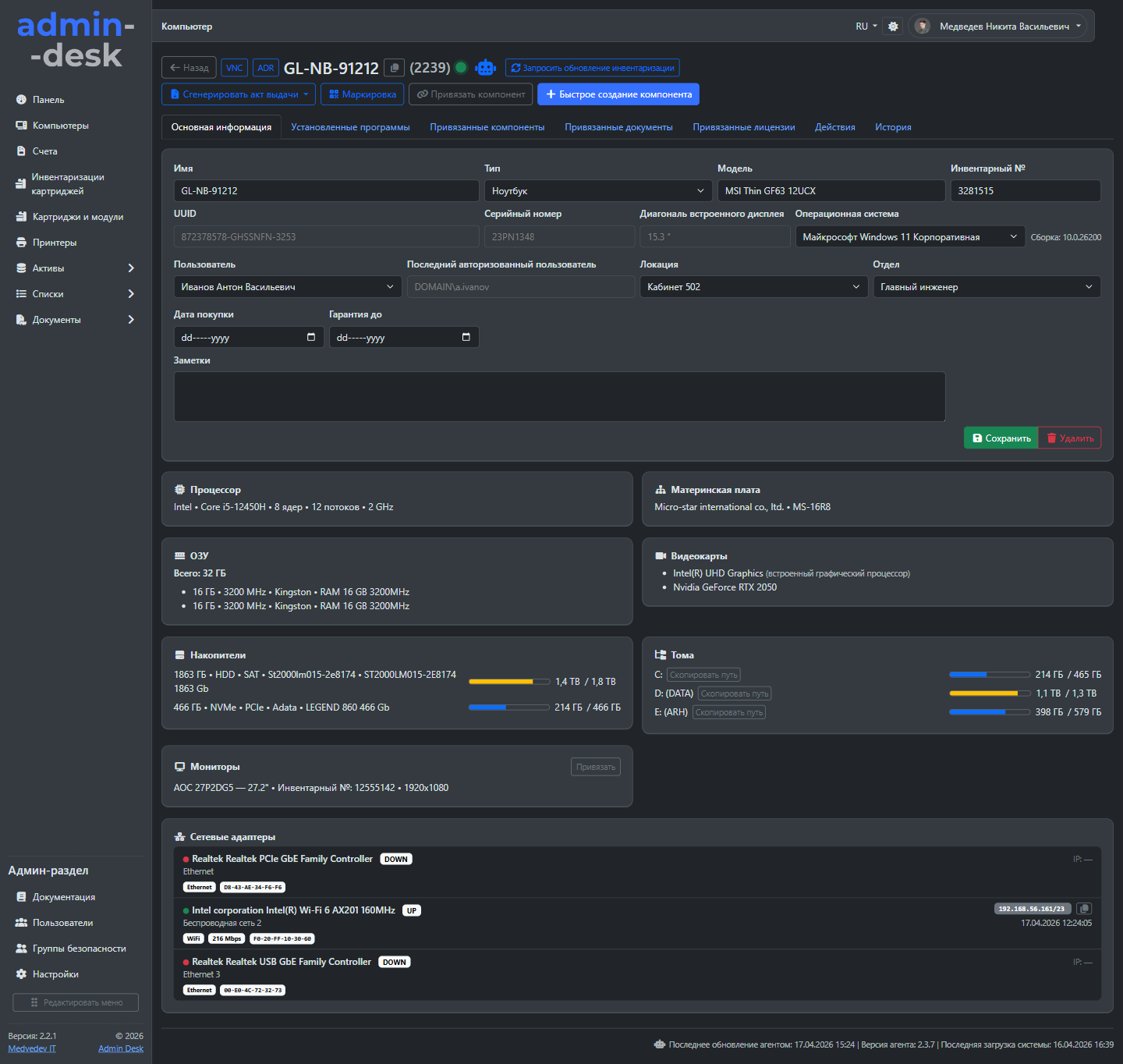Click into the Notes text area
Screen dimensions: 1123x1064
(x=559, y=396)
